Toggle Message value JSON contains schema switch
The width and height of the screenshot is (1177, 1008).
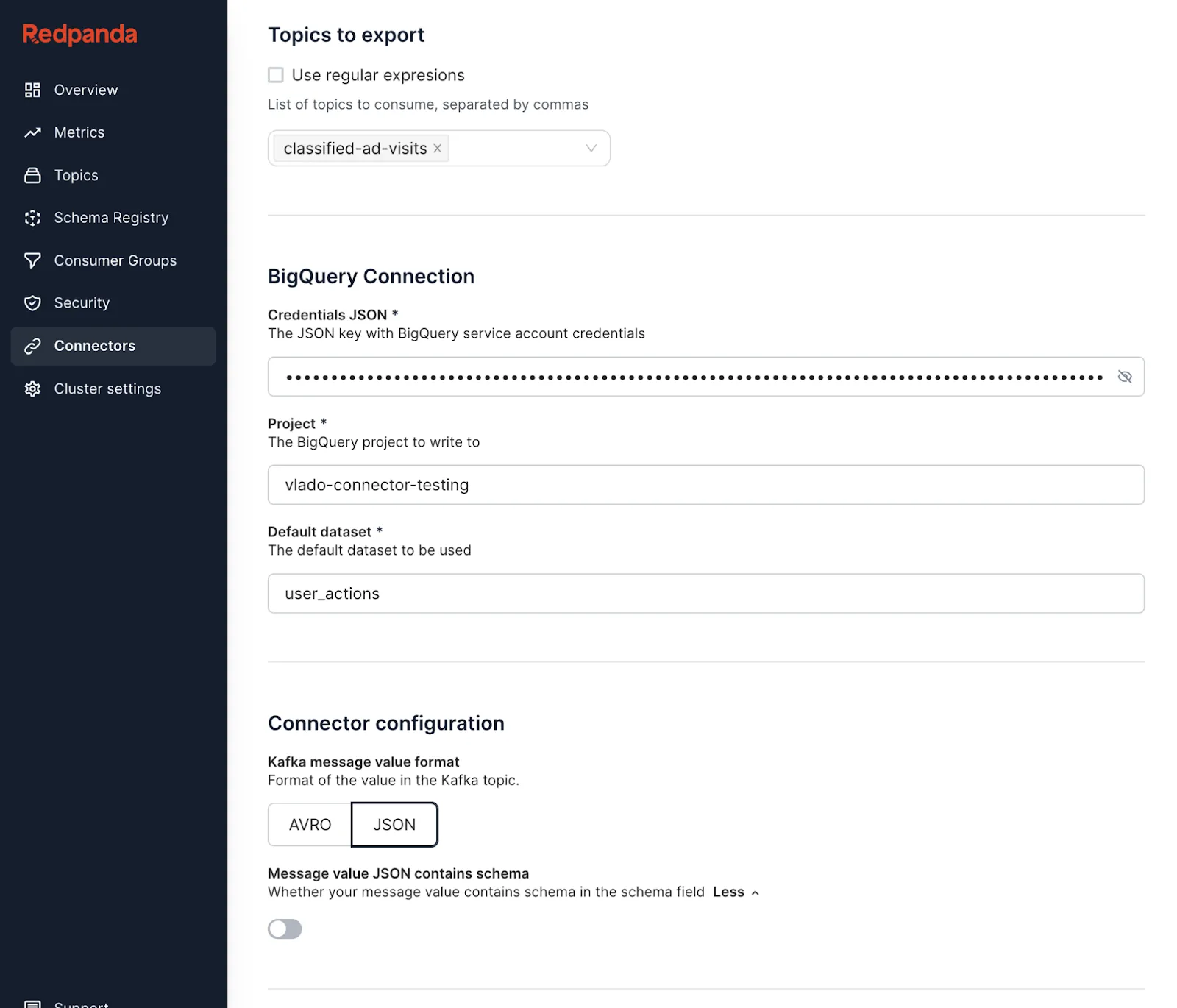[285, 929]
